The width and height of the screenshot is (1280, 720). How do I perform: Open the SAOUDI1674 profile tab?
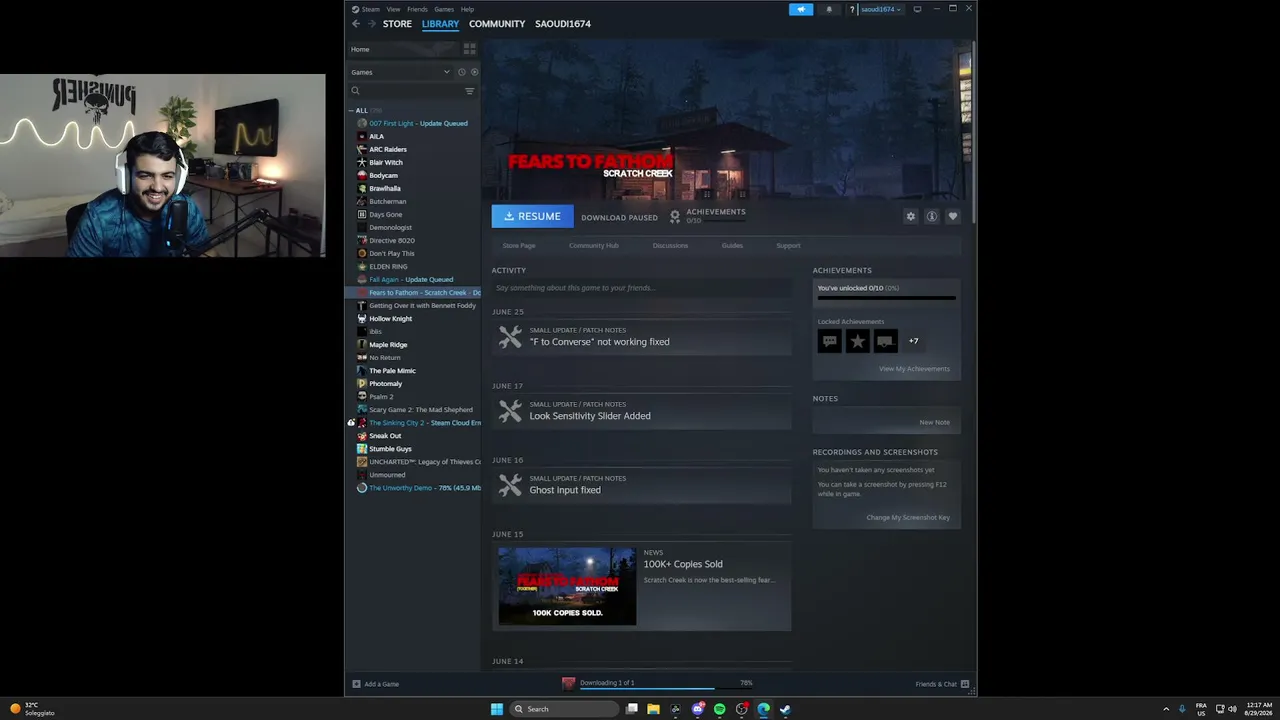pyautogui.click(x=563, y=24)
